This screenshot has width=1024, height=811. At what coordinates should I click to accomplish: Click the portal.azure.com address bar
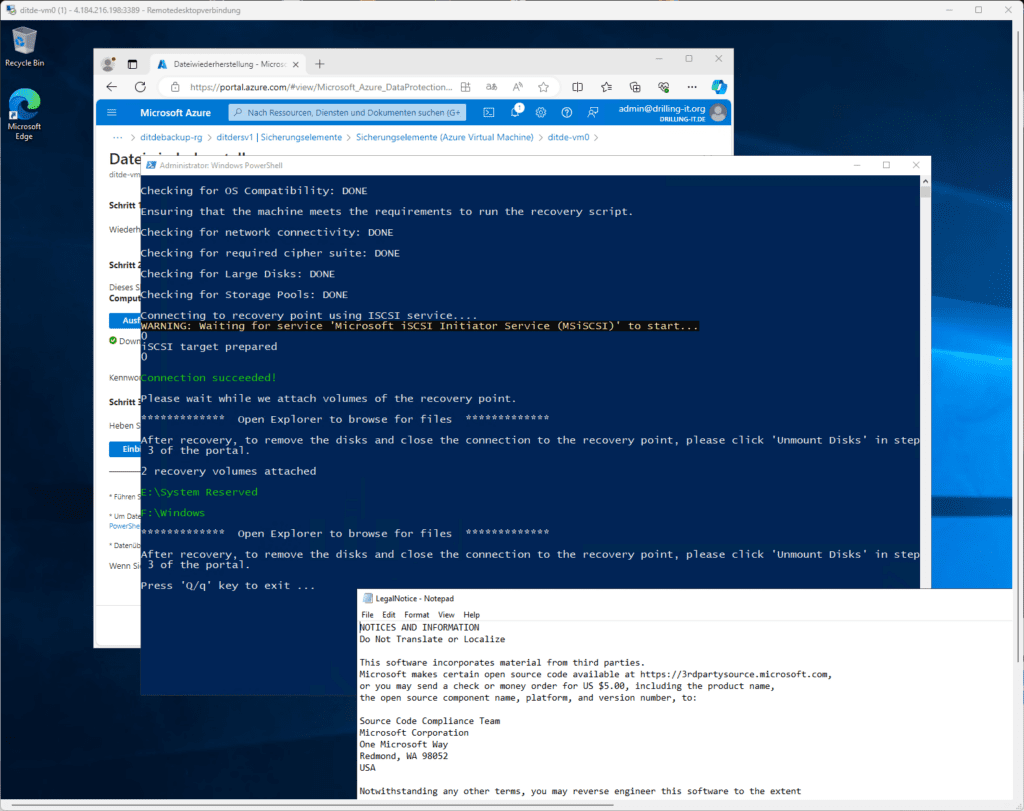[320, 87]
